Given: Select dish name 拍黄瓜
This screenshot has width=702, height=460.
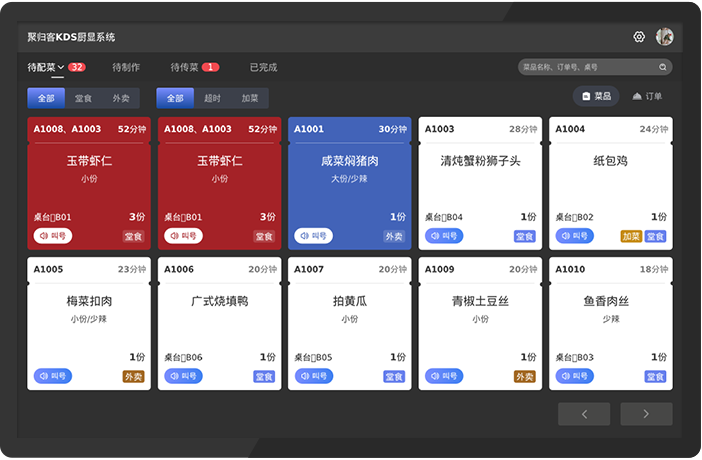Looking at the screenshot, I should (x=350, y=301).
